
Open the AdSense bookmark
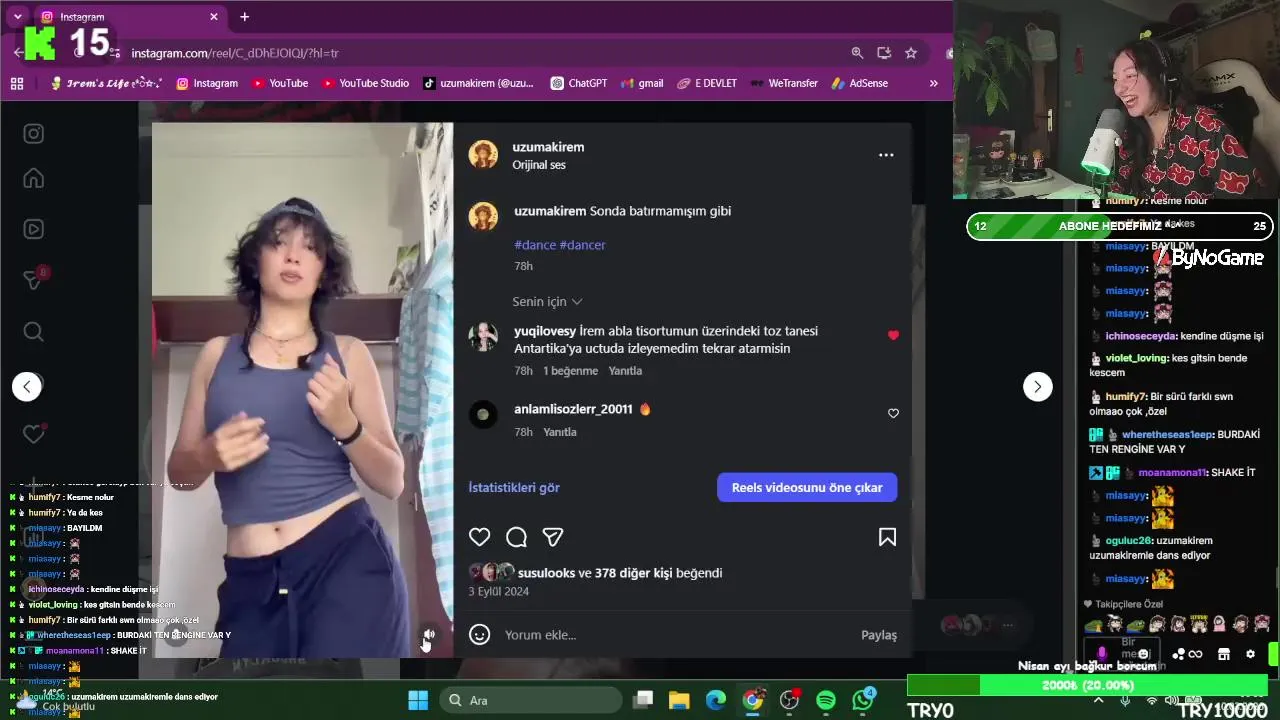pos(860,83)
